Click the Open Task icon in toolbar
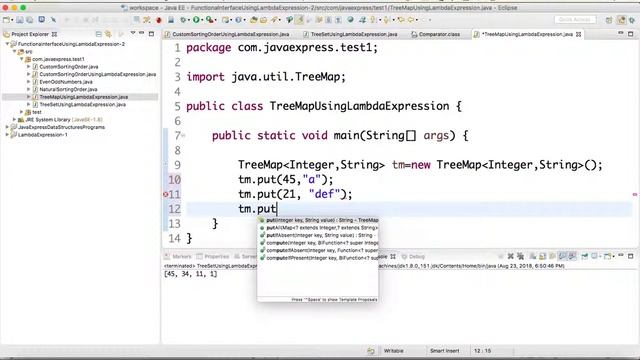 263,20
